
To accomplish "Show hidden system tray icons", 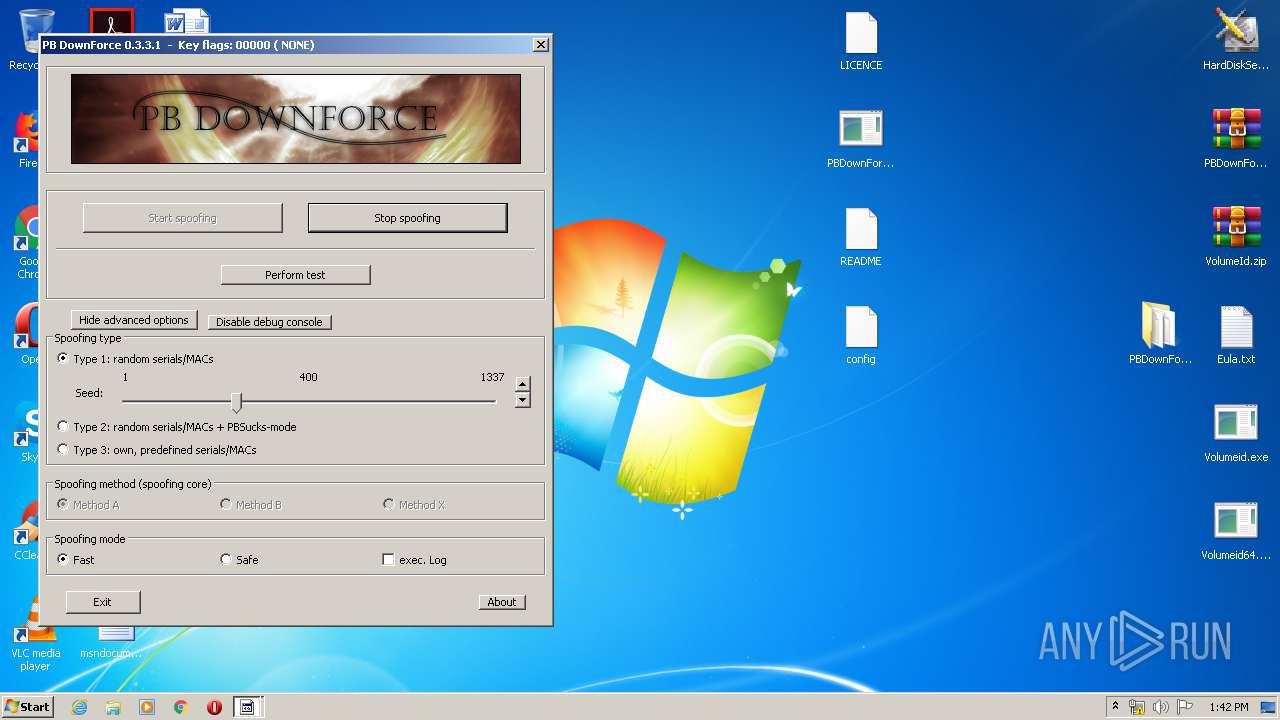I will tap(1115, 707).
